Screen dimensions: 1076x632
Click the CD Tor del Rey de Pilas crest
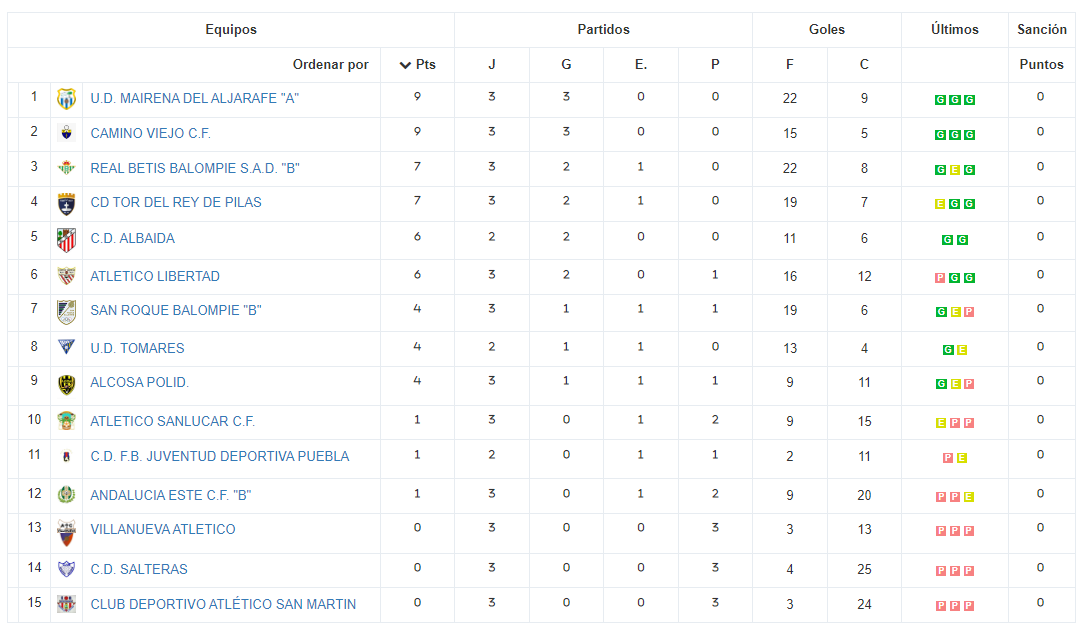67,204
